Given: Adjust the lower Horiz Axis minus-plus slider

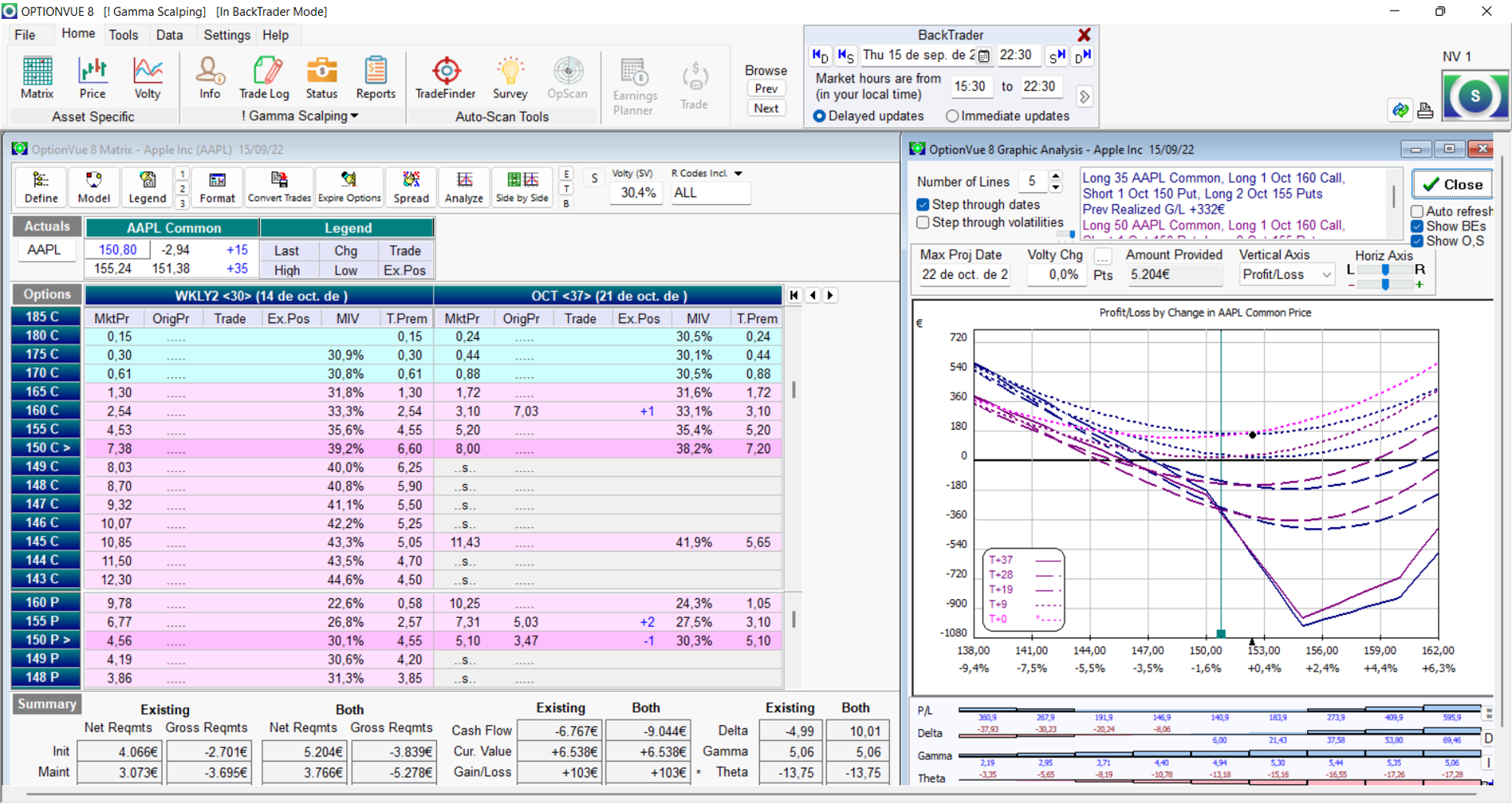Looking at the screenshot, I should 1385,284.
